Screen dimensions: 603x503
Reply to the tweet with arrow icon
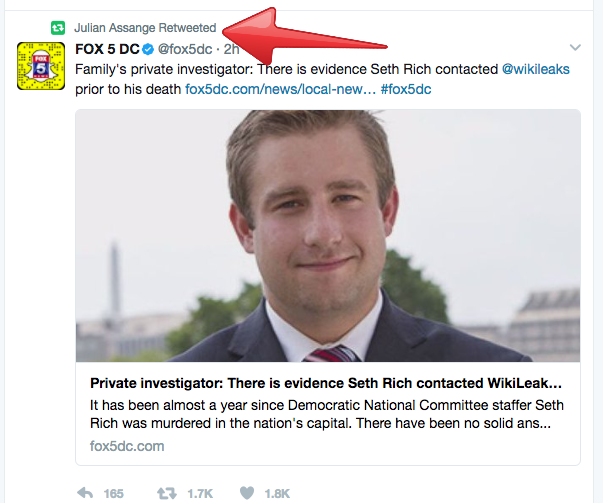pyautogui.click(x=86, y=493)
